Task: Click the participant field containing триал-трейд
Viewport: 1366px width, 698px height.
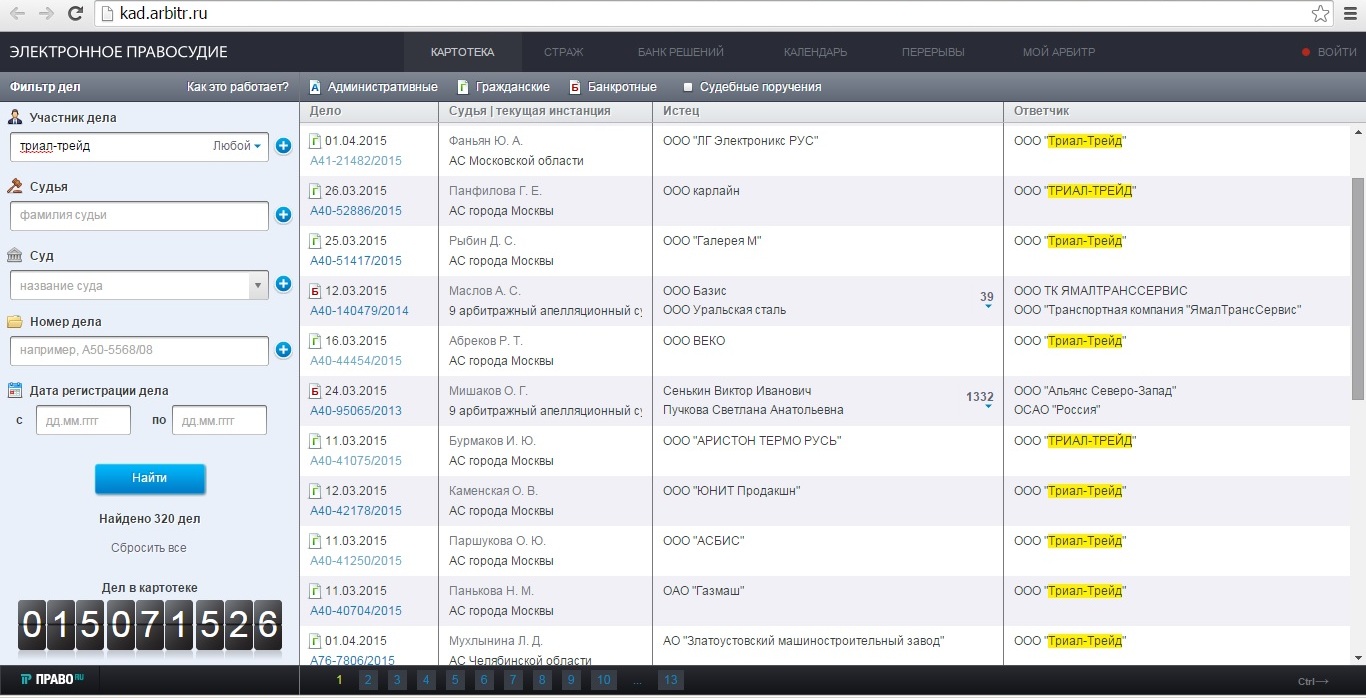Action: point(139,146)
